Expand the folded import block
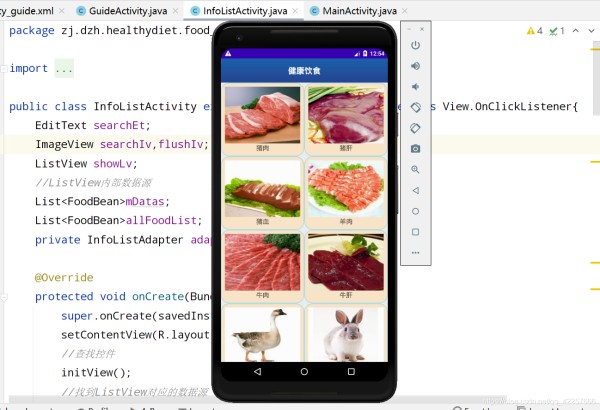This screenshot has width=600, height=410. [x=64, y=69]
